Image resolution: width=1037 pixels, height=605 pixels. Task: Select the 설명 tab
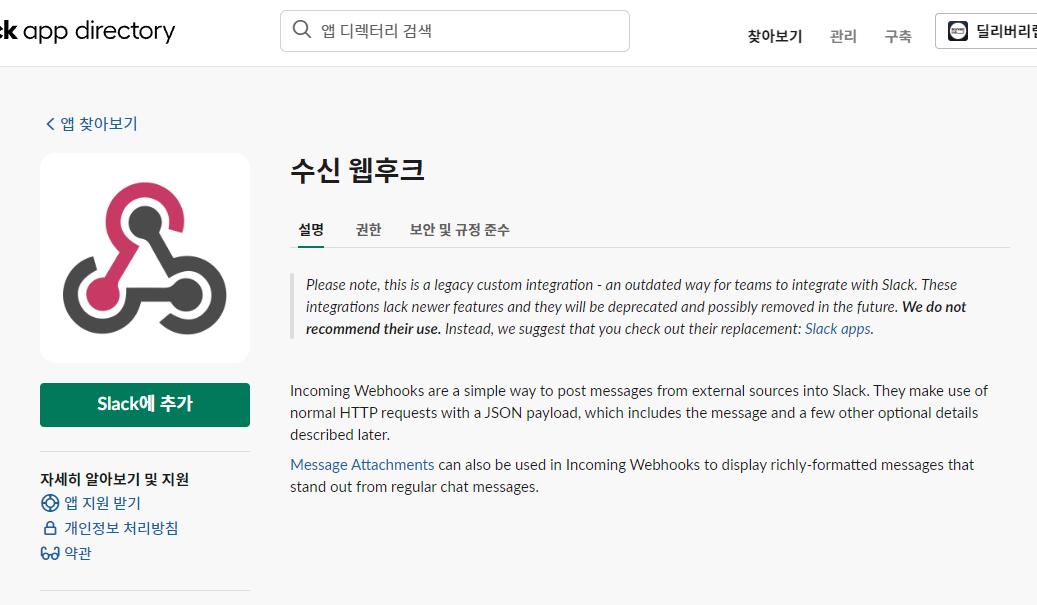click(311, 230)
